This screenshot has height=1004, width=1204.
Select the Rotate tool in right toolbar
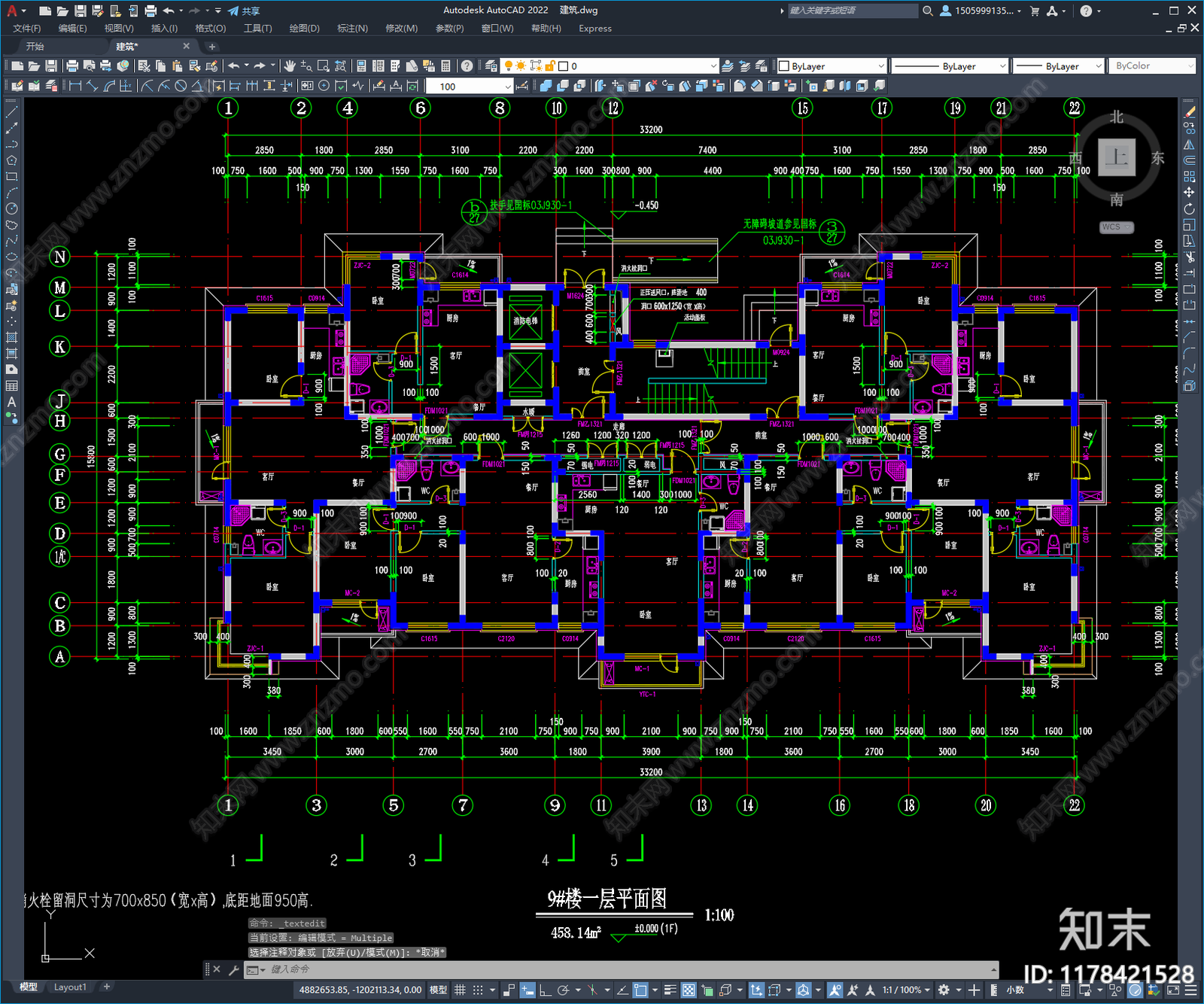(1190, 209)
